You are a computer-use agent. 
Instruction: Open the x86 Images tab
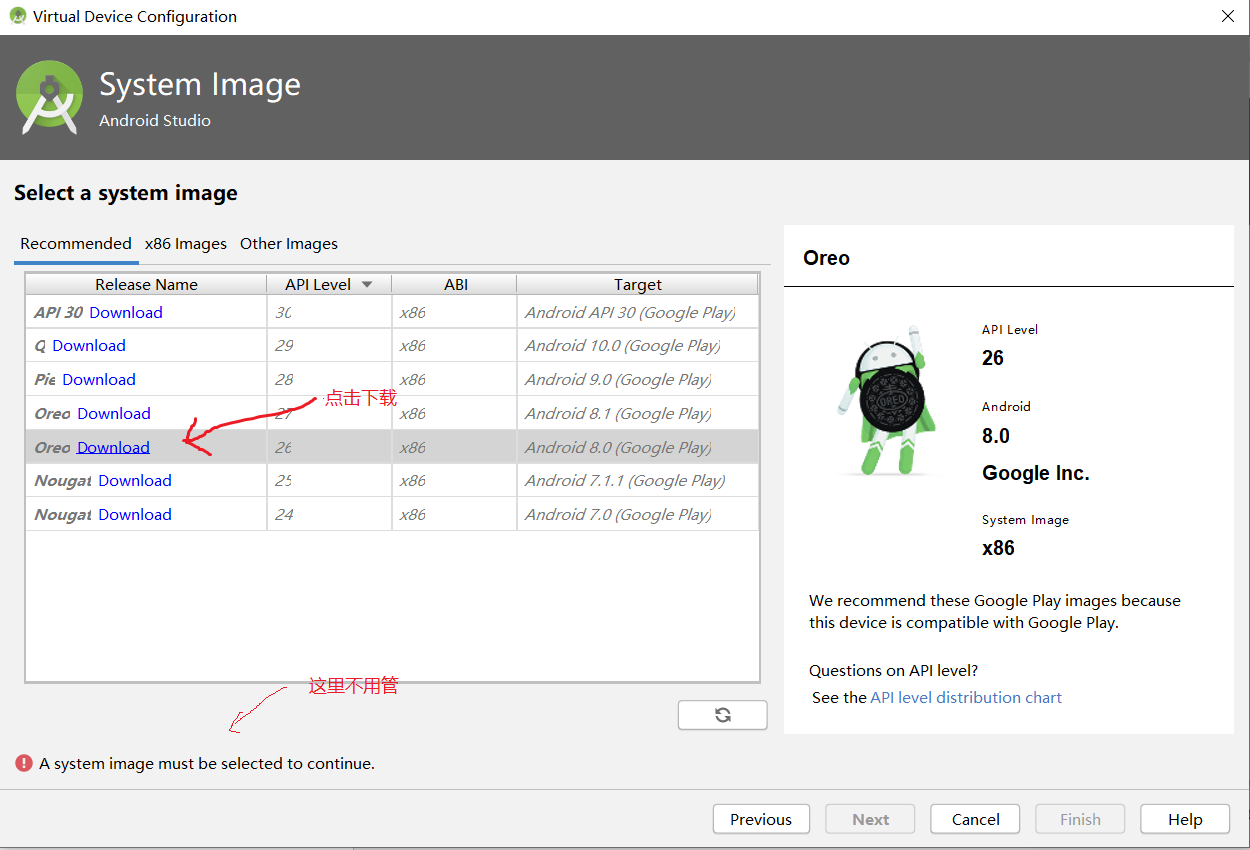(185, 243)
